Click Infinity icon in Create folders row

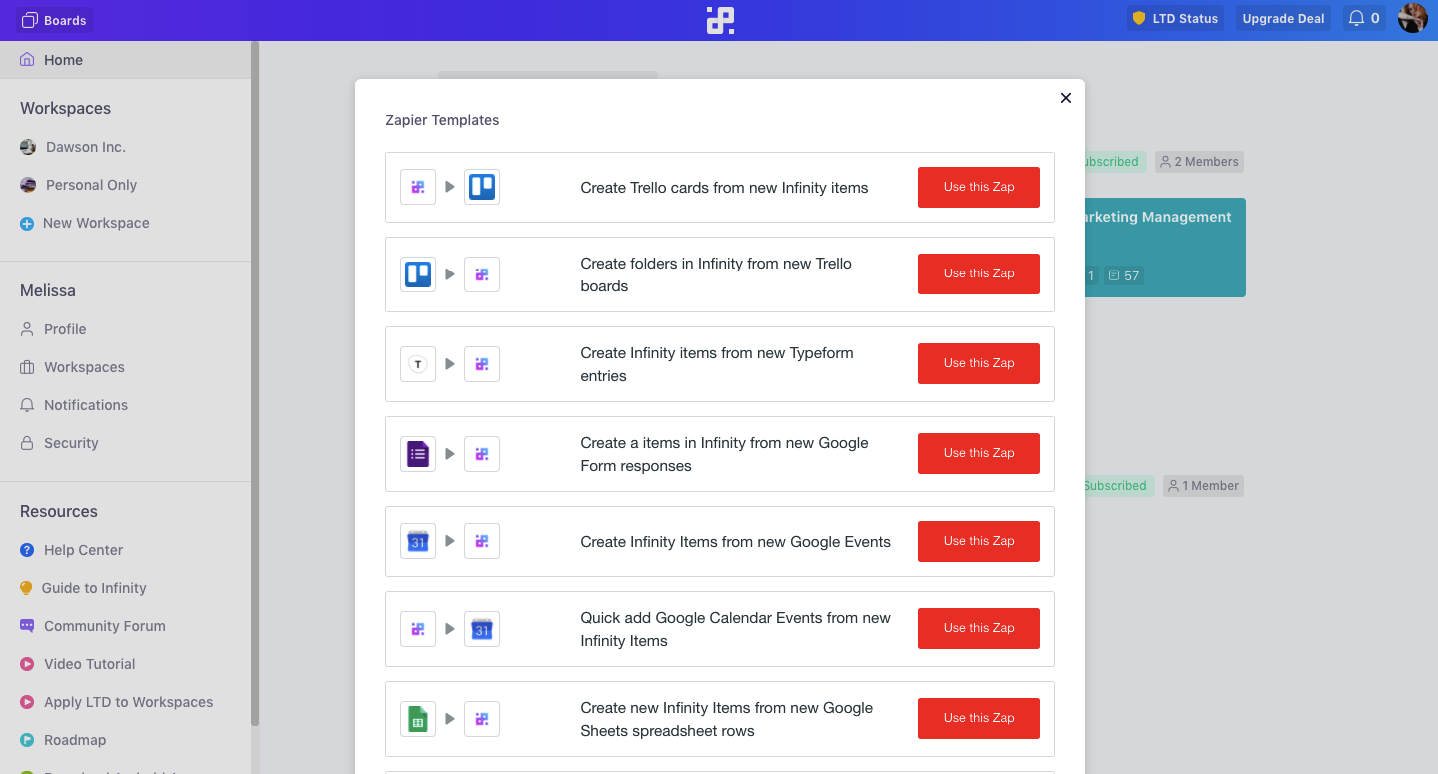[482, 274]
